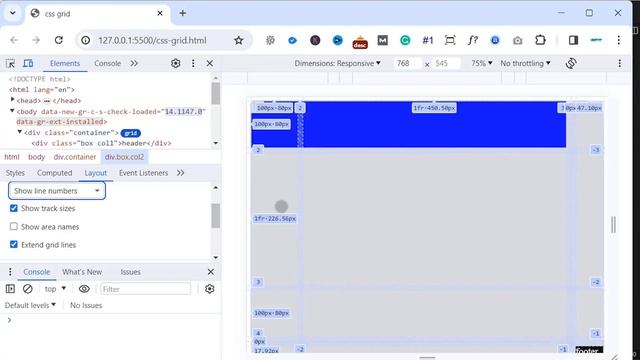The height and width of the screenshot is (360, 640).
Task: Open the Show line numbers dropdown
Action: pos(57,191)
